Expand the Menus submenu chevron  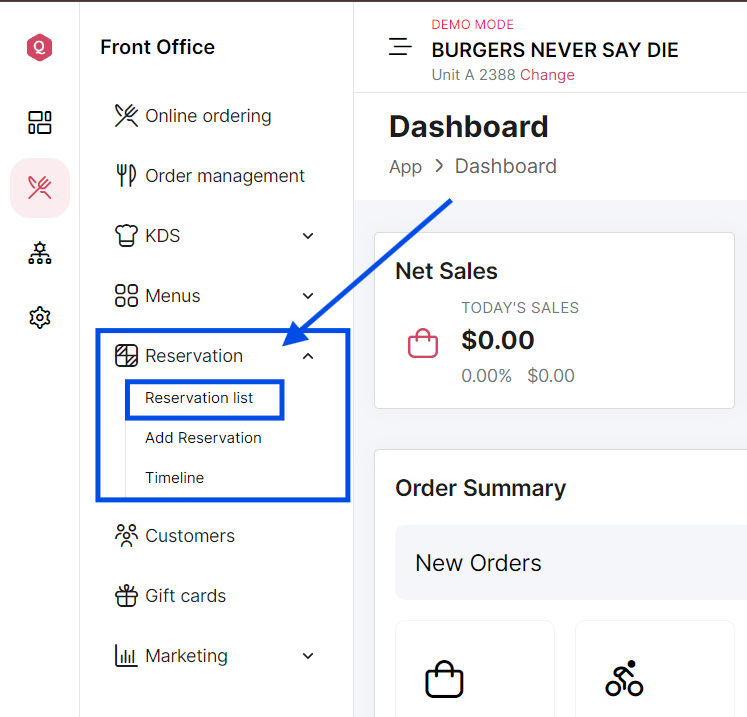pyautogui.click(x=308, y=296)
